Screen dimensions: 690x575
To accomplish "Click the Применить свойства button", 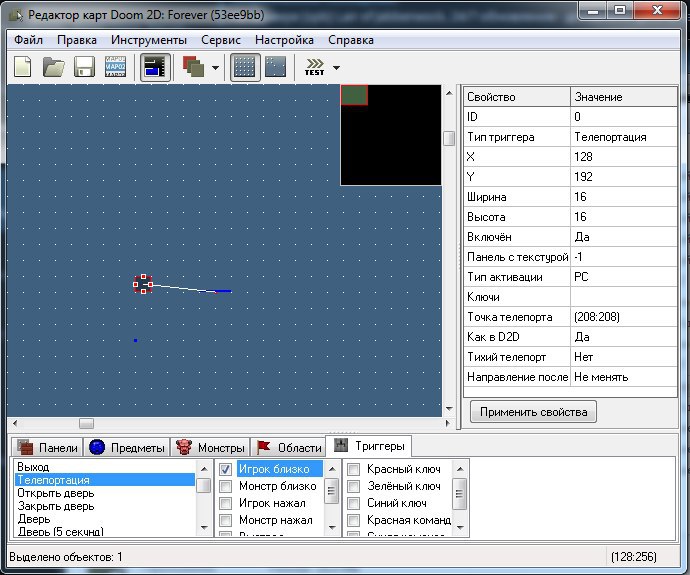I will point(533,412).
